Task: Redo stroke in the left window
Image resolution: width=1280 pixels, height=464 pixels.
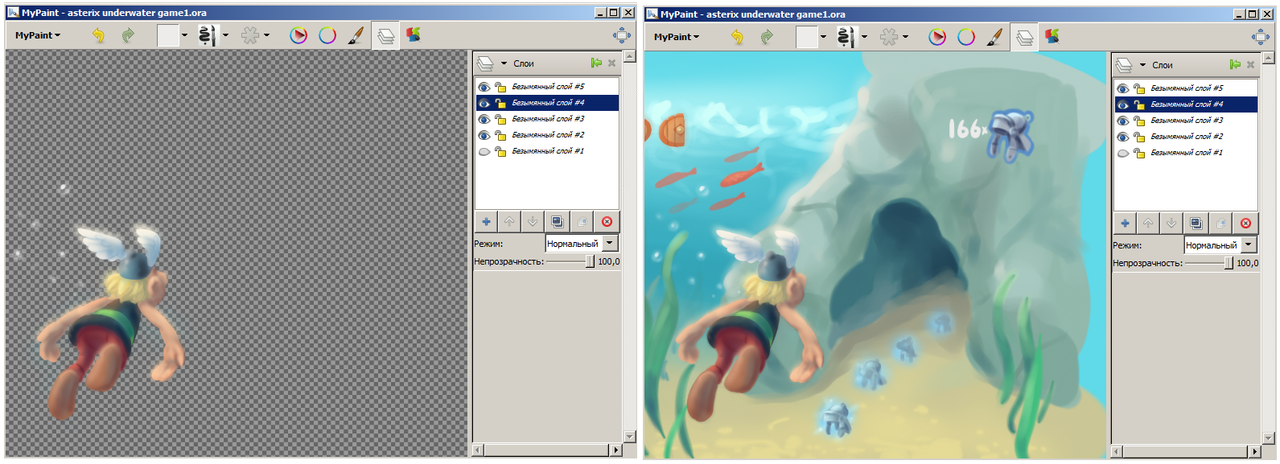Action: pos(128,36)
